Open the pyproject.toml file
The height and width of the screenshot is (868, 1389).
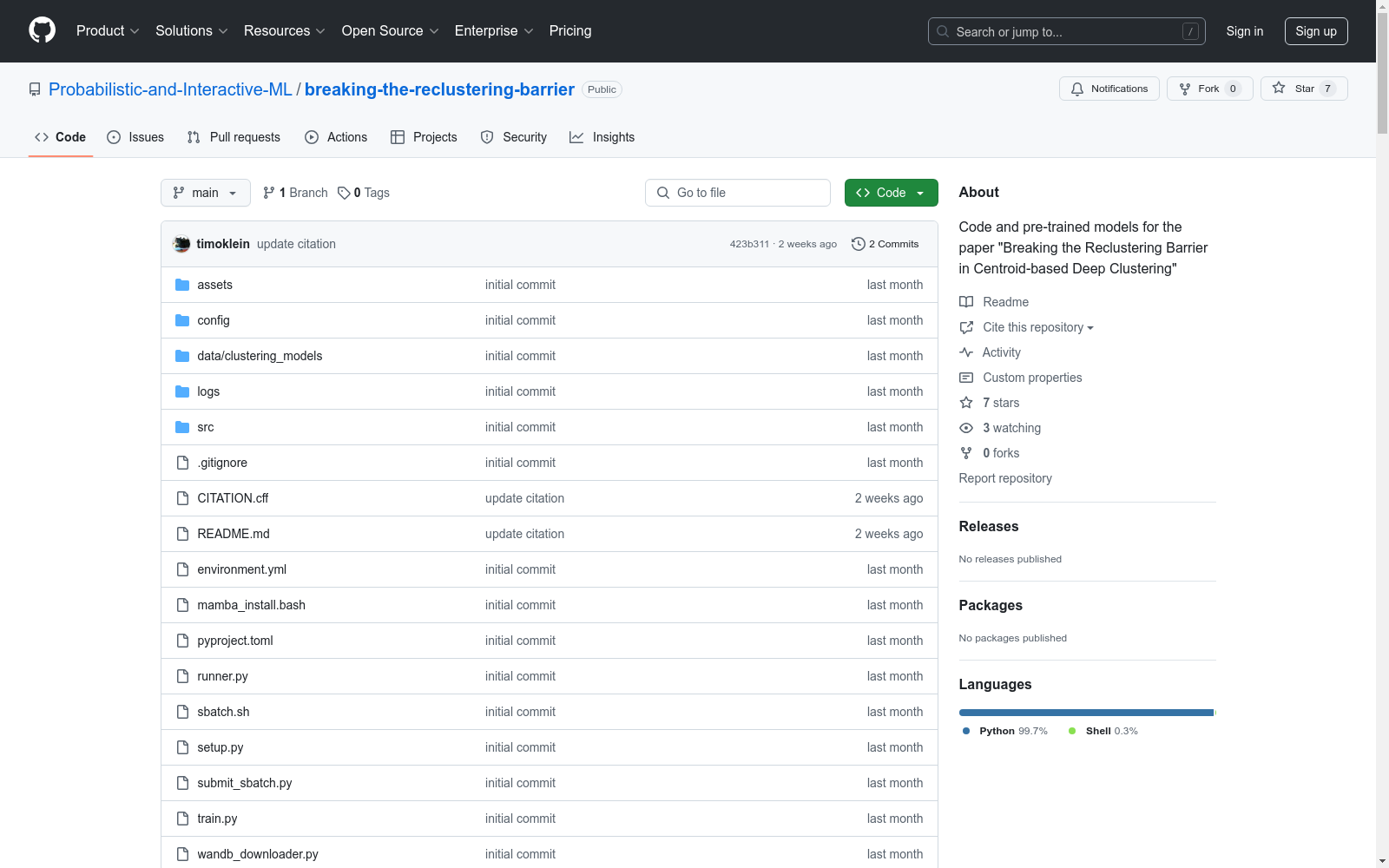tap(235, 641)
